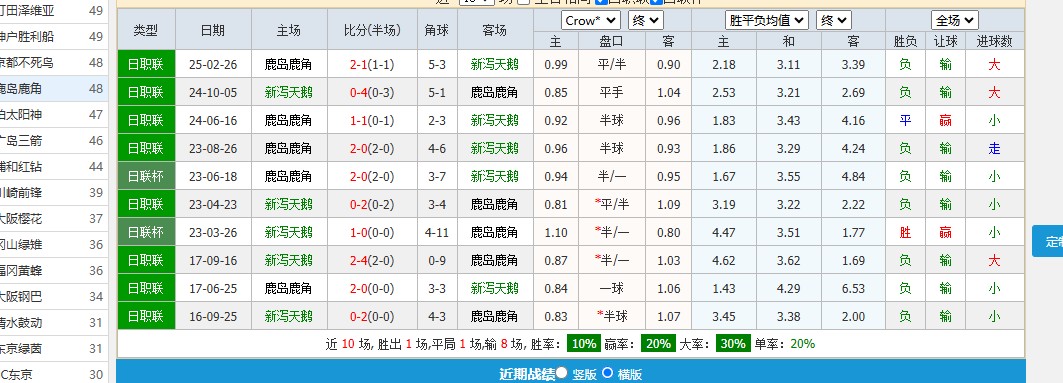Click the 胜负 column header
The height and width of the screenshot is (383, 1063).
coord(905,41)
